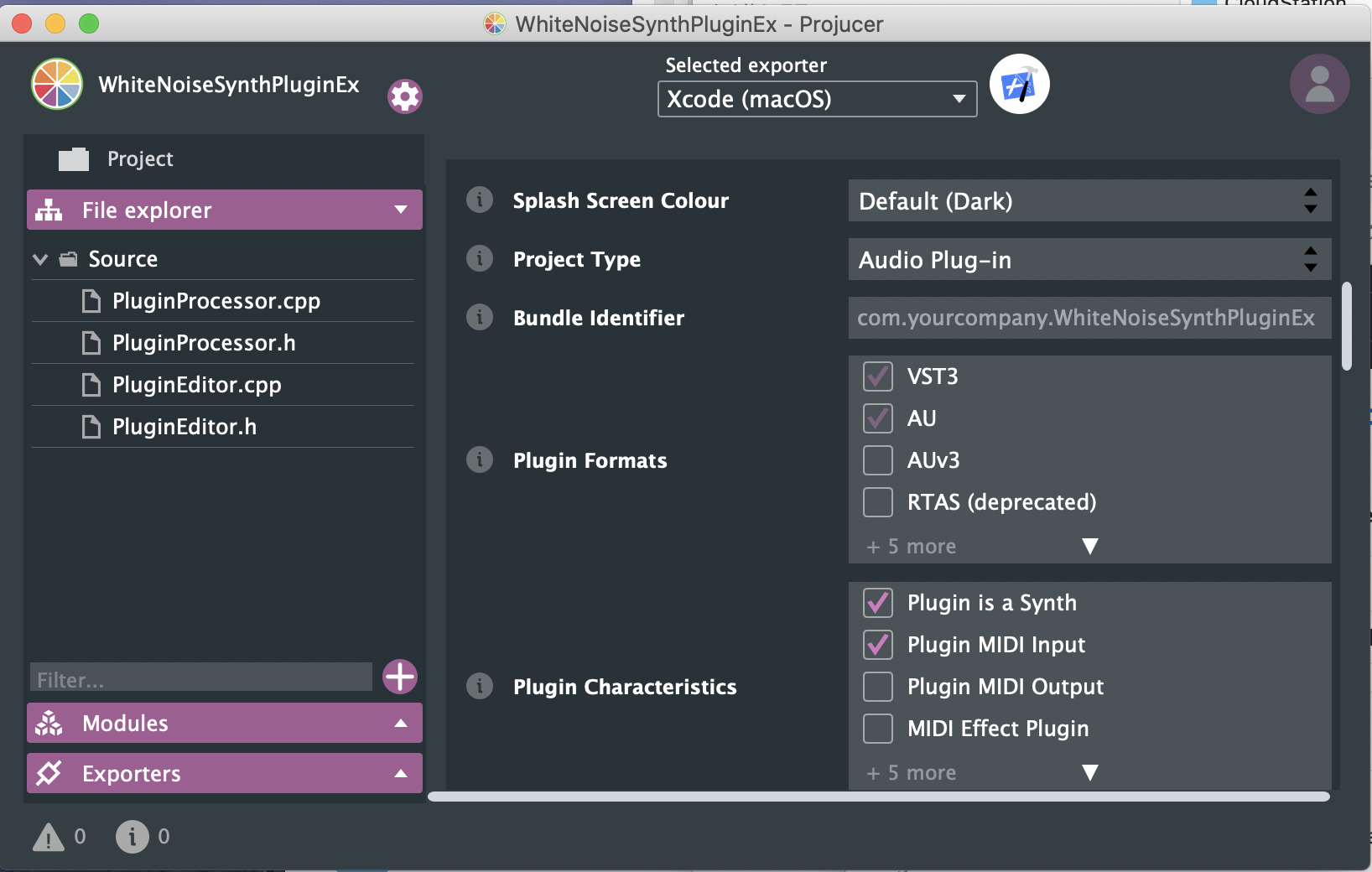Viewport: 1372px width, 872px height.
Task: Switch to the Project tab
Action: pos(138,158)
